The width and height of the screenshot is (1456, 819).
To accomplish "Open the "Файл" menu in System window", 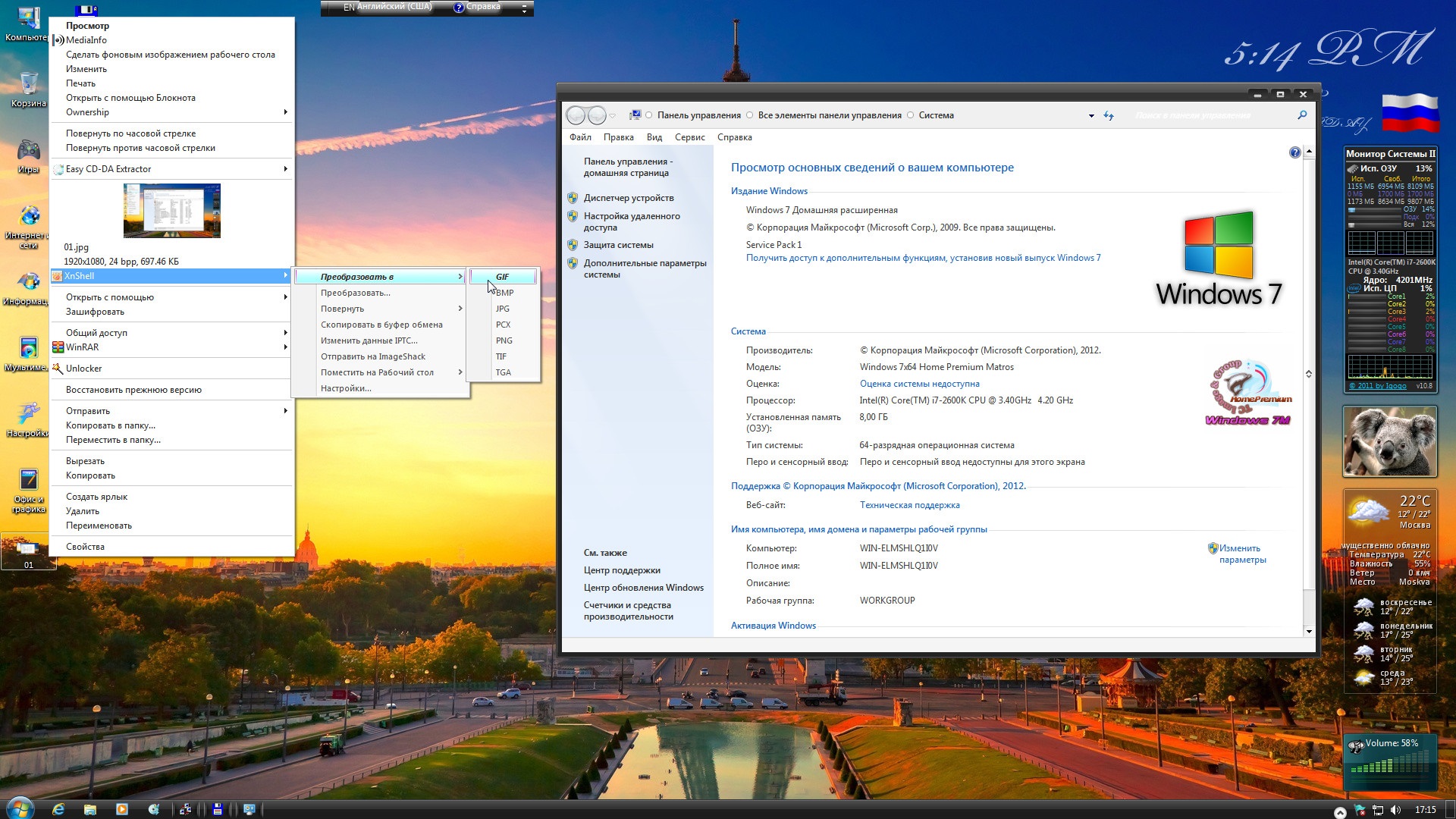I will pos(580,137).
